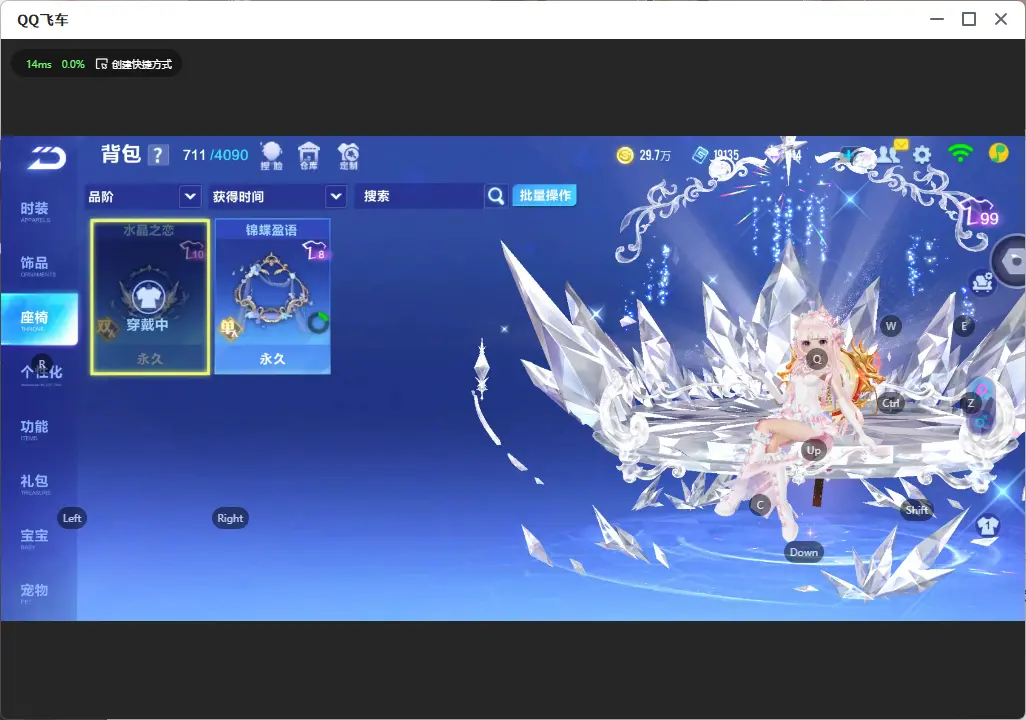Click the green Wi-Fi signal icon
Screen dimensions: 1026x720
(960, 153)
